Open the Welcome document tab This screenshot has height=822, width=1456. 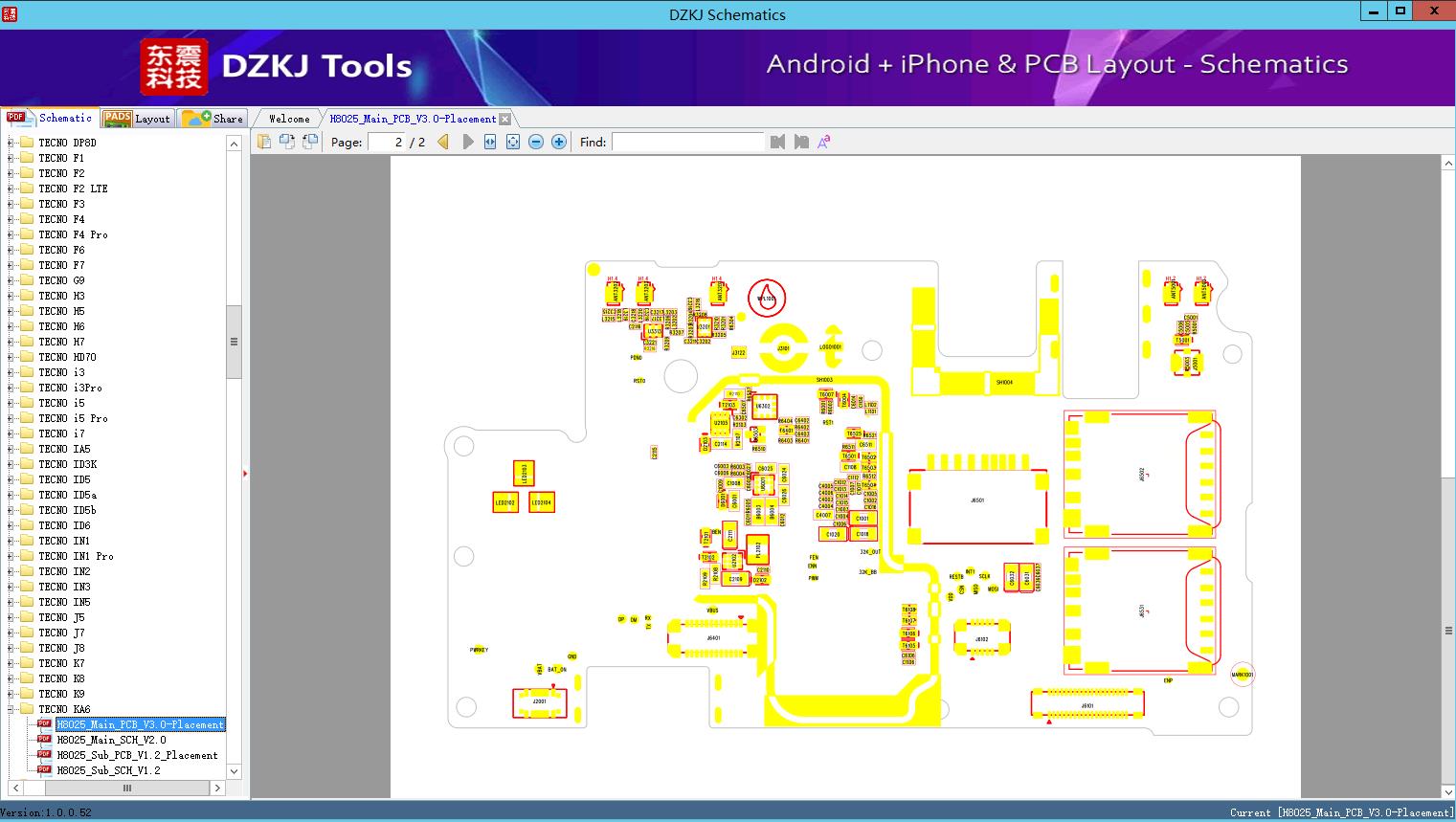coord(289,119)
